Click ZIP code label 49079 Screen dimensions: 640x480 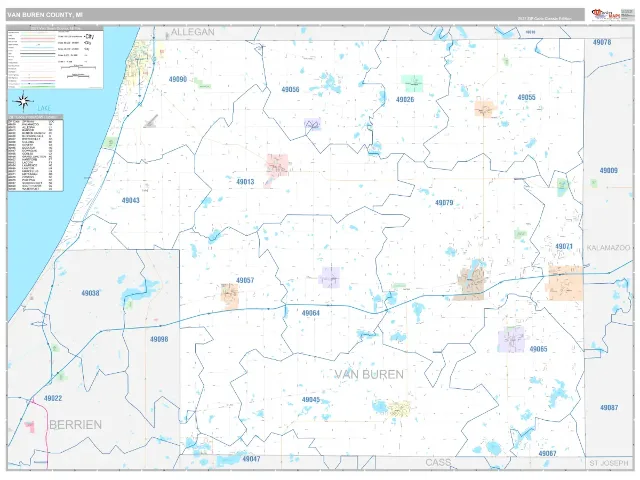click(x=444, y=203)
